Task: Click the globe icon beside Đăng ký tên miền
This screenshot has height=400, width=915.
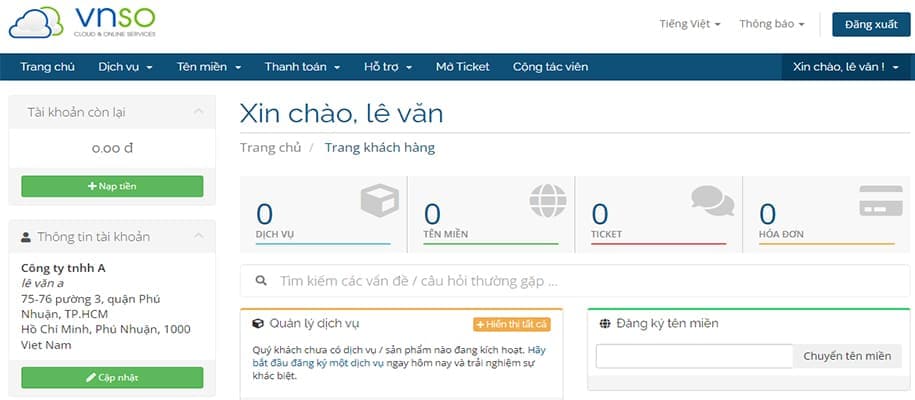Action: point(605,324)
